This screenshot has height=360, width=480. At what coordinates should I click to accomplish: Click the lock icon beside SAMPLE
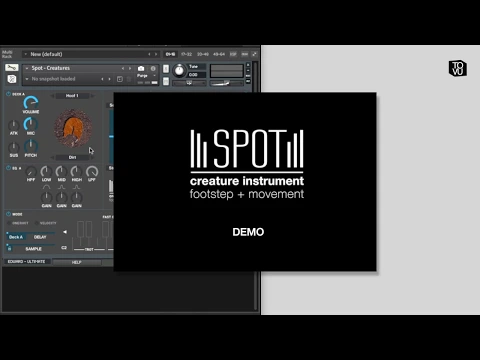(x=9, y=249)
